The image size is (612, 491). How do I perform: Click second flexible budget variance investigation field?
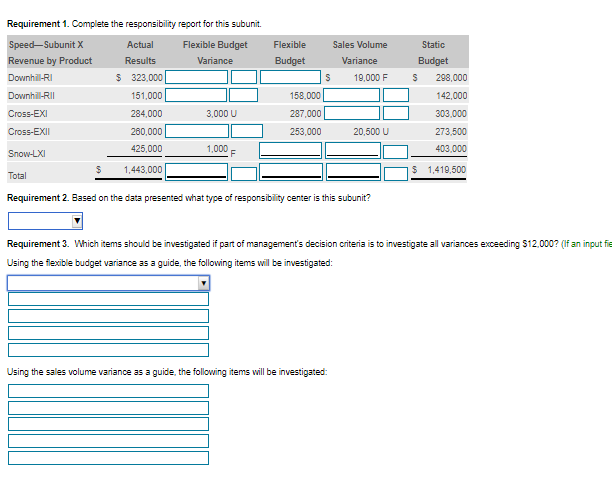pos(109,299)
